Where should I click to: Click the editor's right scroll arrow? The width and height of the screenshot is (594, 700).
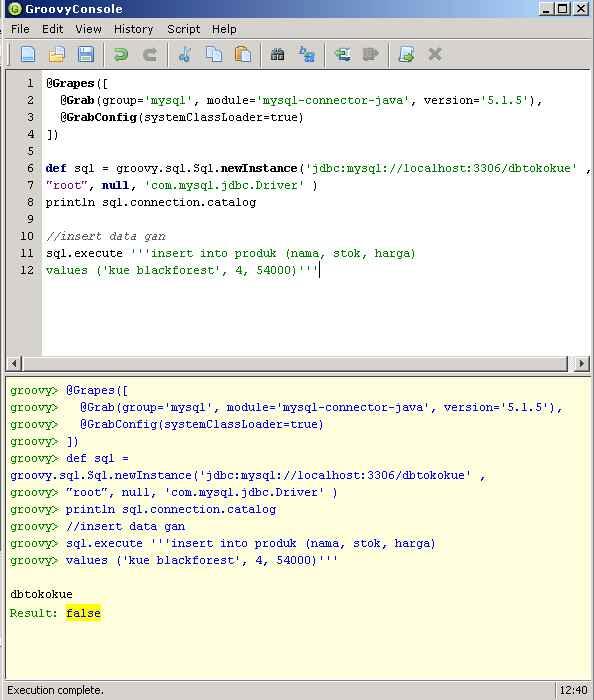(581, 363)
